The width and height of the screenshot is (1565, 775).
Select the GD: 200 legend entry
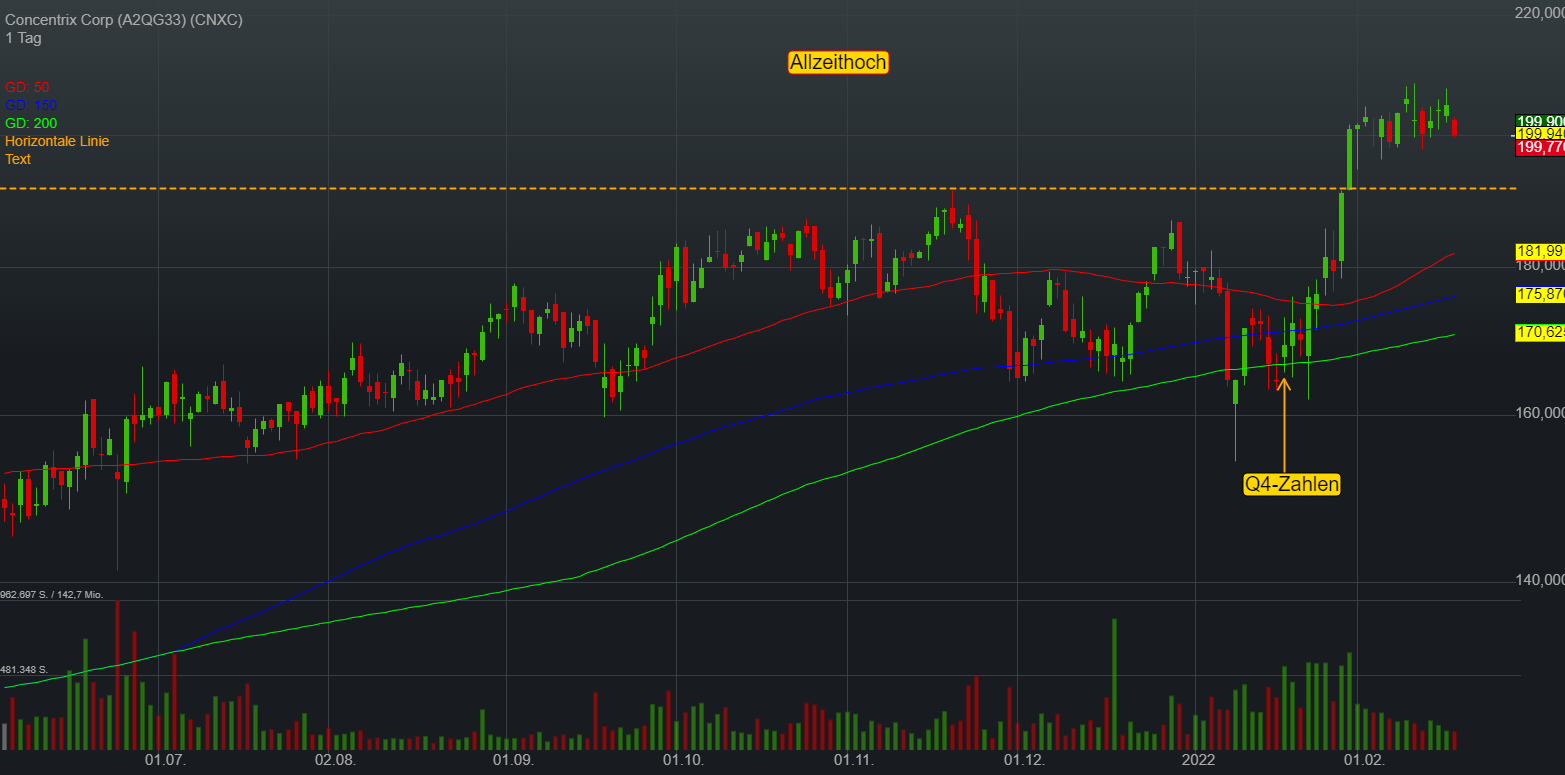31,123
